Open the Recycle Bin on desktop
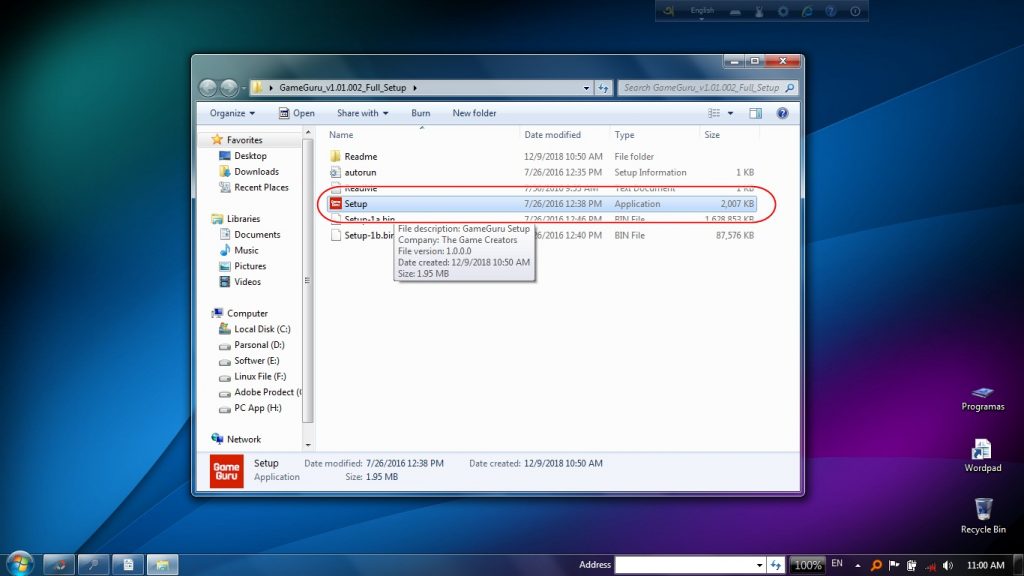 point(982,516)
